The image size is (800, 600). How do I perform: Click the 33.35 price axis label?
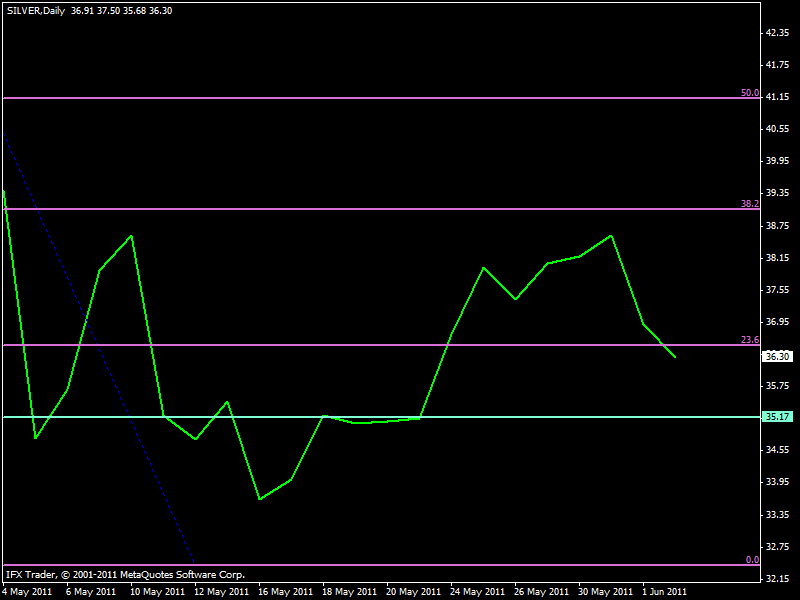777,514
